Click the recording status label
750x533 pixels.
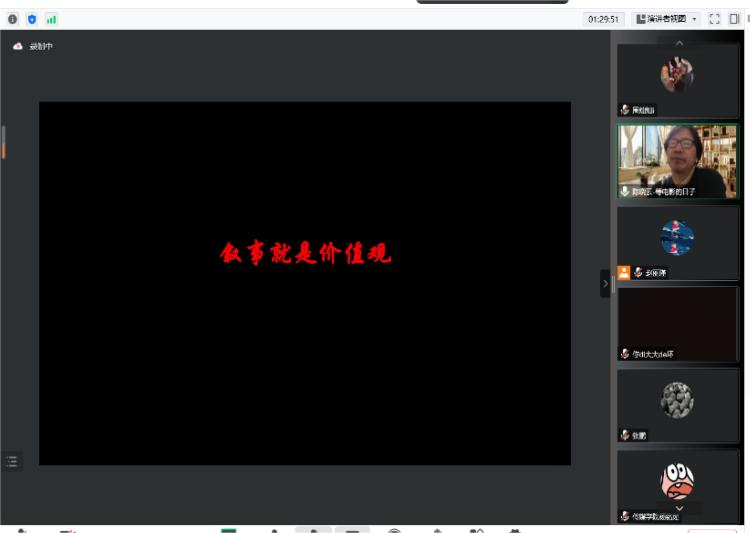[40, 47]
